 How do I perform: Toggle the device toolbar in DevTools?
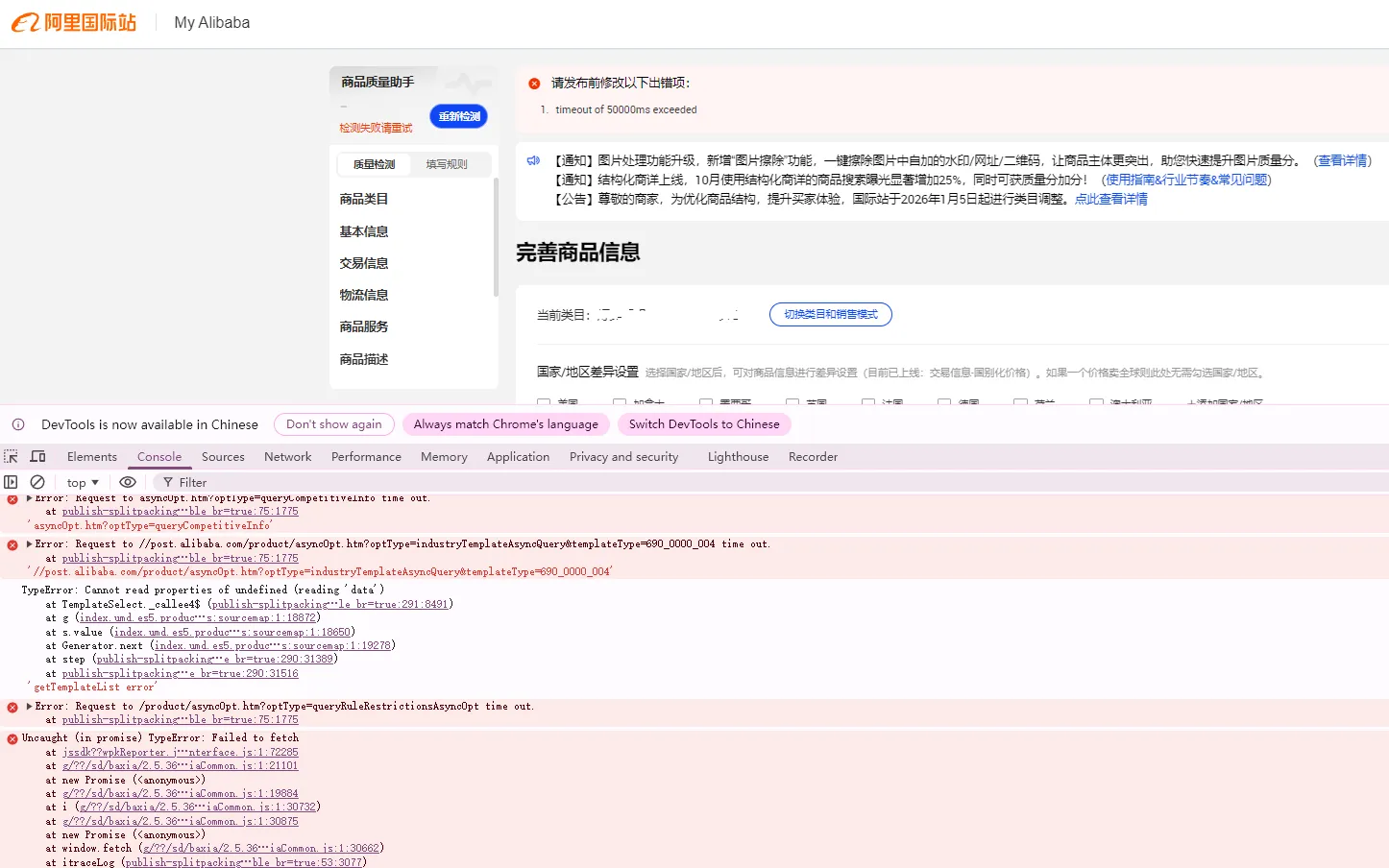(x=37, y=456)
